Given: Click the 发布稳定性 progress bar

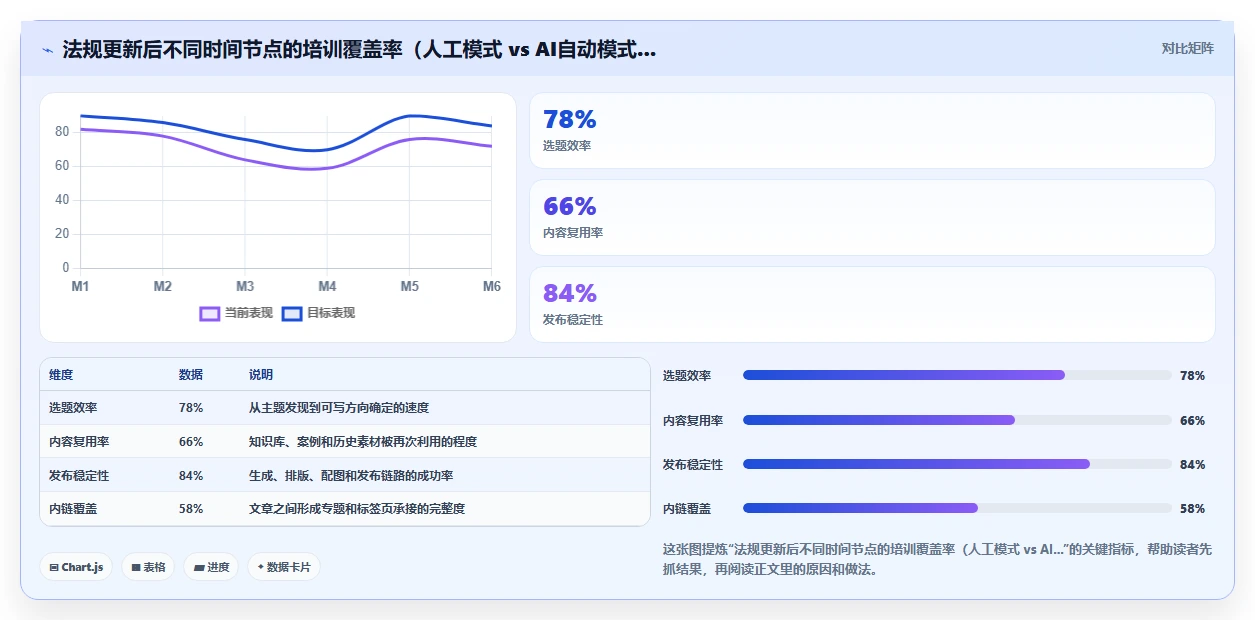Looking at the screenshot, I should [x=957, y=464].
